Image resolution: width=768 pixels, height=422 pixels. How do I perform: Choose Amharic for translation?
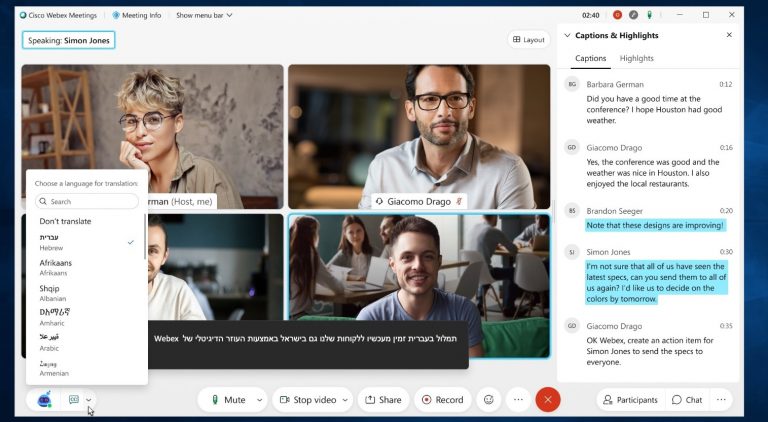[86, 317]
